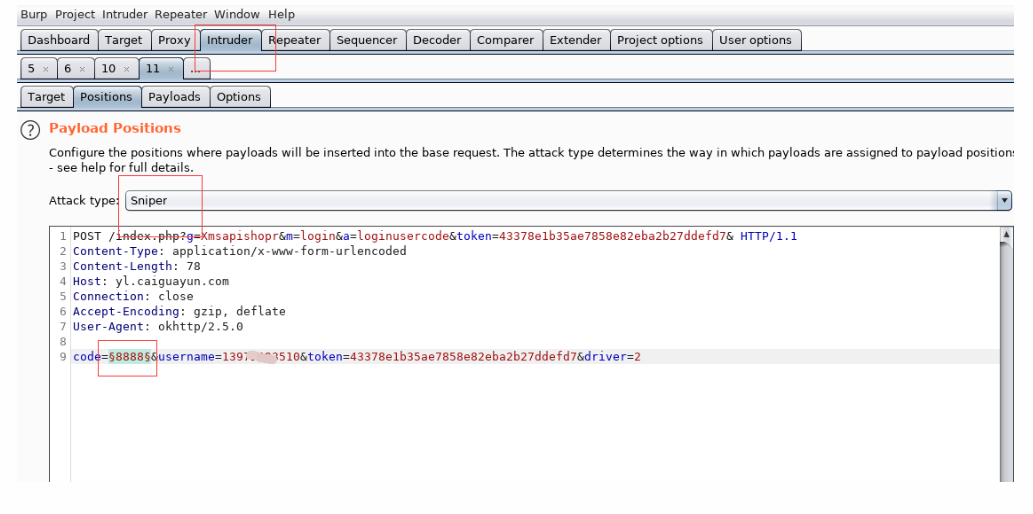Go to the Decoder tab
Image resolution: width=1033 pixels, height=514 pixels.
point(437,40)
